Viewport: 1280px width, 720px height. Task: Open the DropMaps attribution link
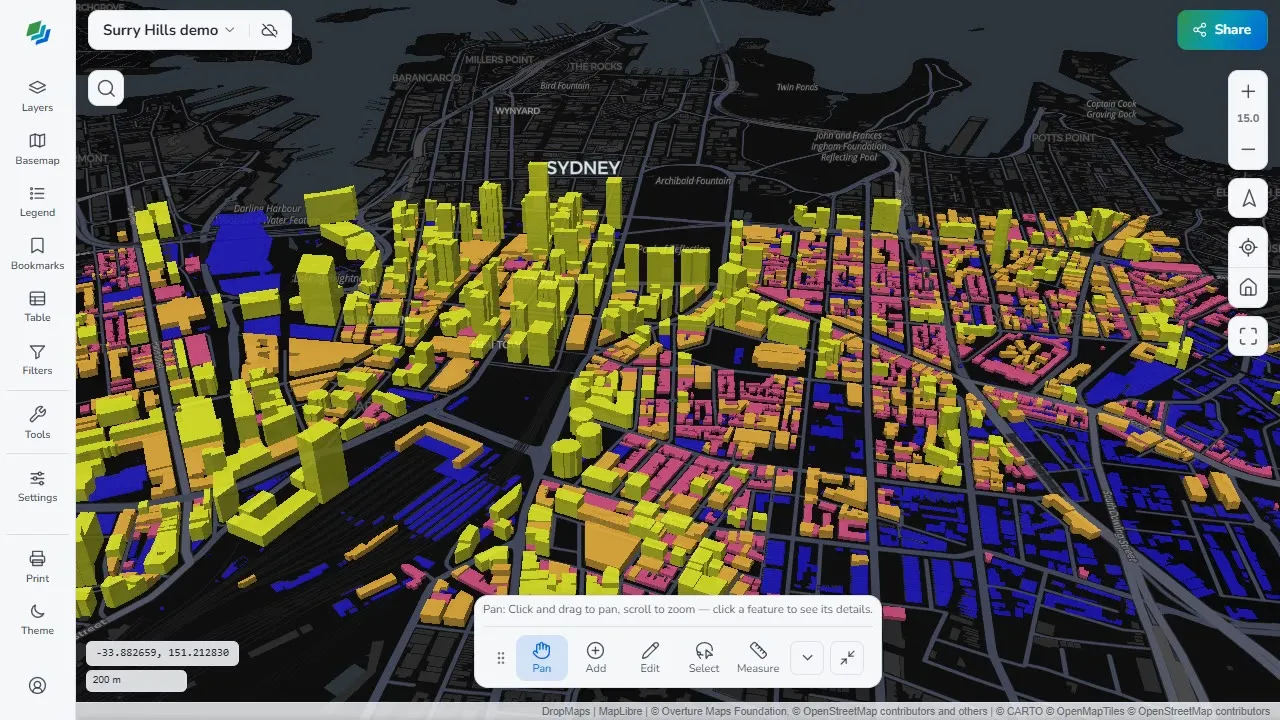(x=567, y=712)
